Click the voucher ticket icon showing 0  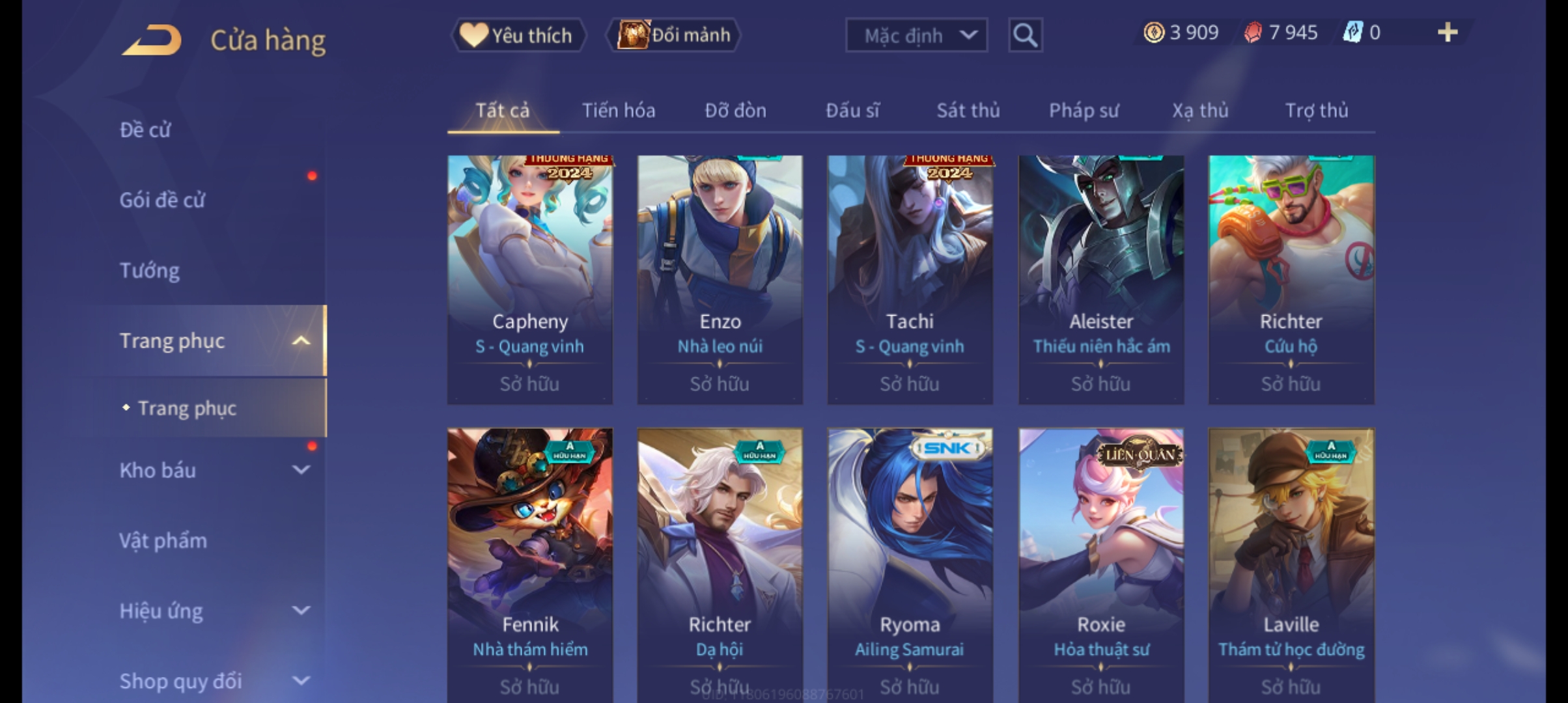click(1352, 33)
